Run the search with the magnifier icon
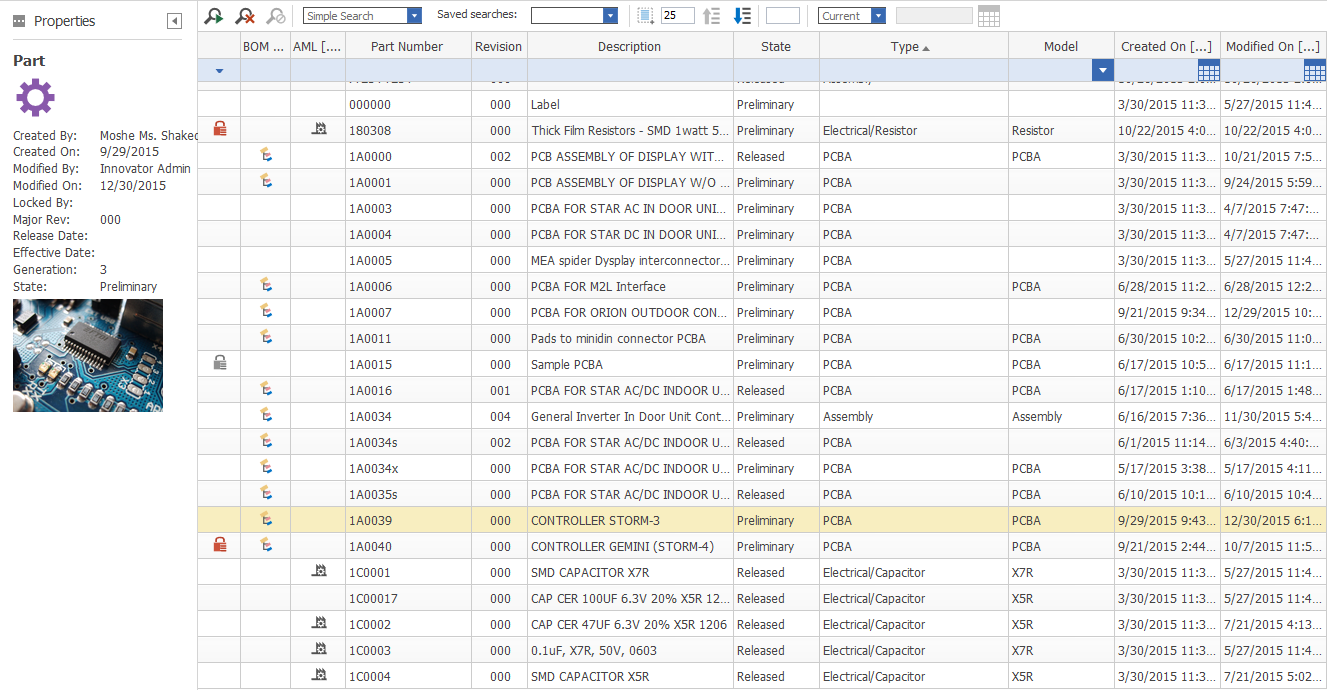Image resolution: width=1327 pixels, height=690 pixels. click(214, 15)
